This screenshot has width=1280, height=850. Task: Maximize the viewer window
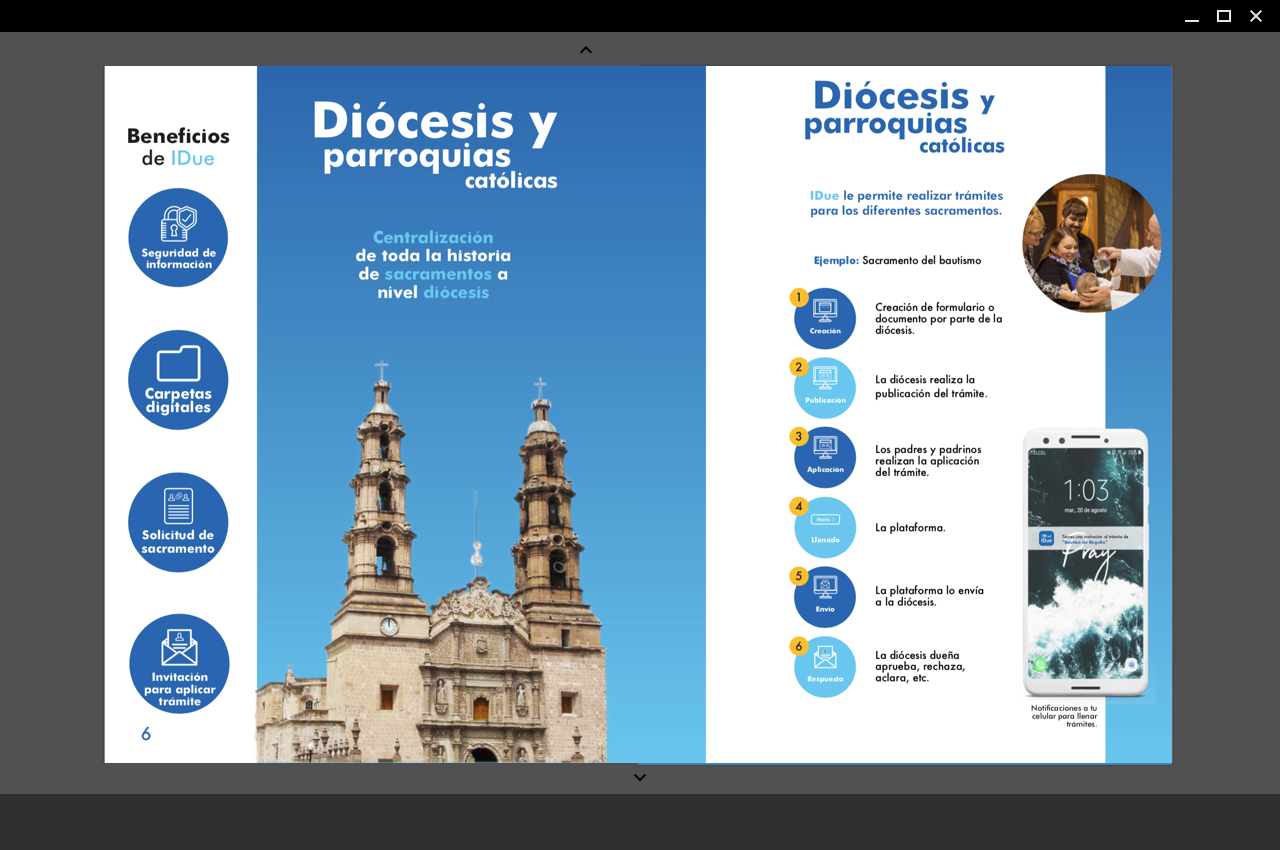[x=1223, y=16]
